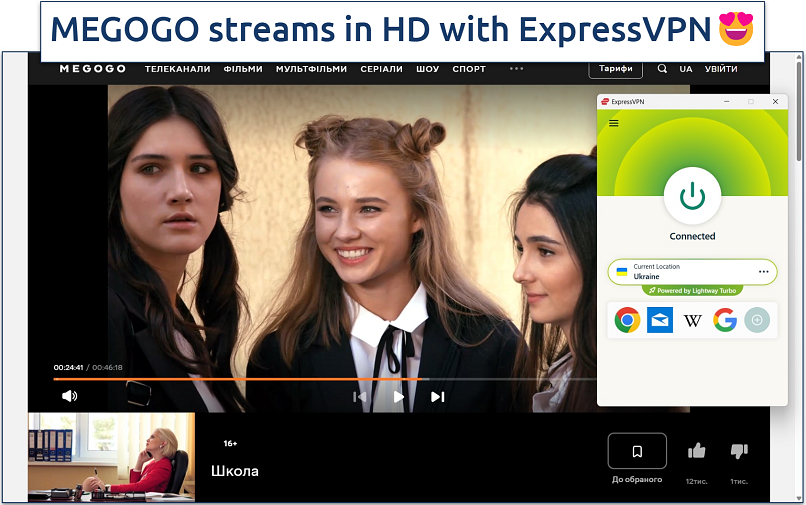Launch the Chrome shortcut in ExpressVPN
This screenshot has height=505, width=806.
pos(627,320)
